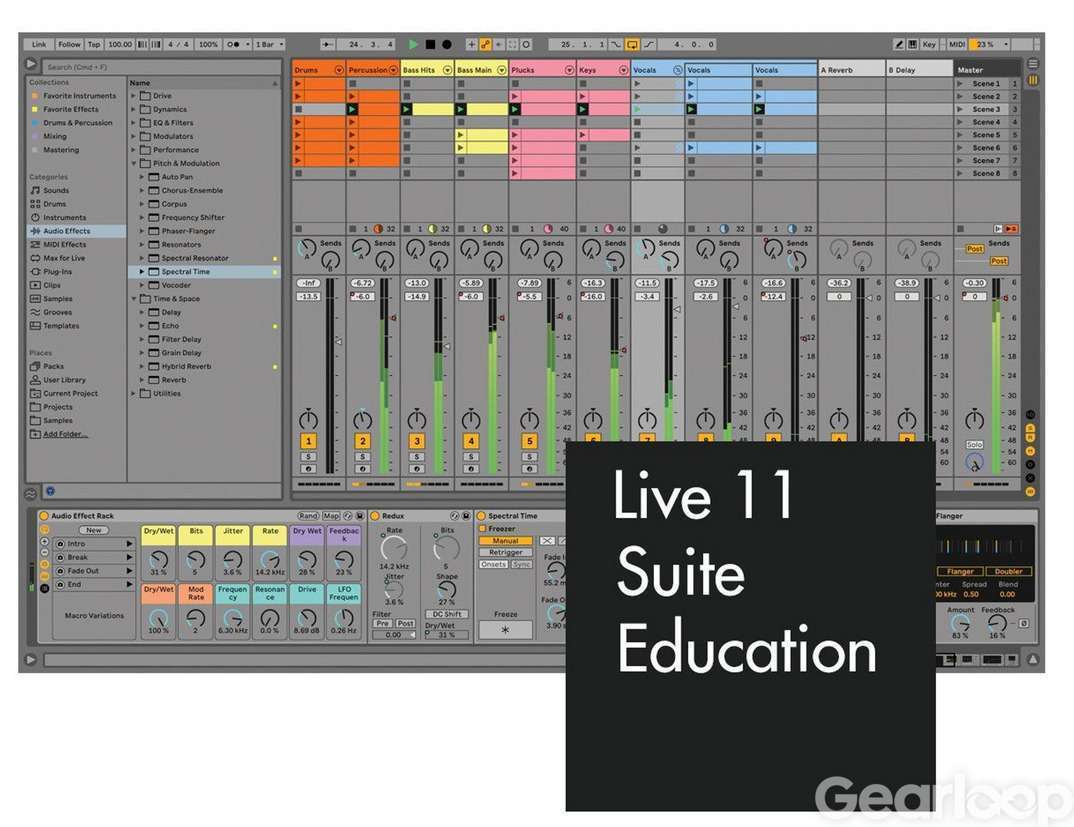Image resolution: width=1074 pixels, height=827 pixels.
Task: Expand the Dynamics folder
Action: (x=133, y=109)
